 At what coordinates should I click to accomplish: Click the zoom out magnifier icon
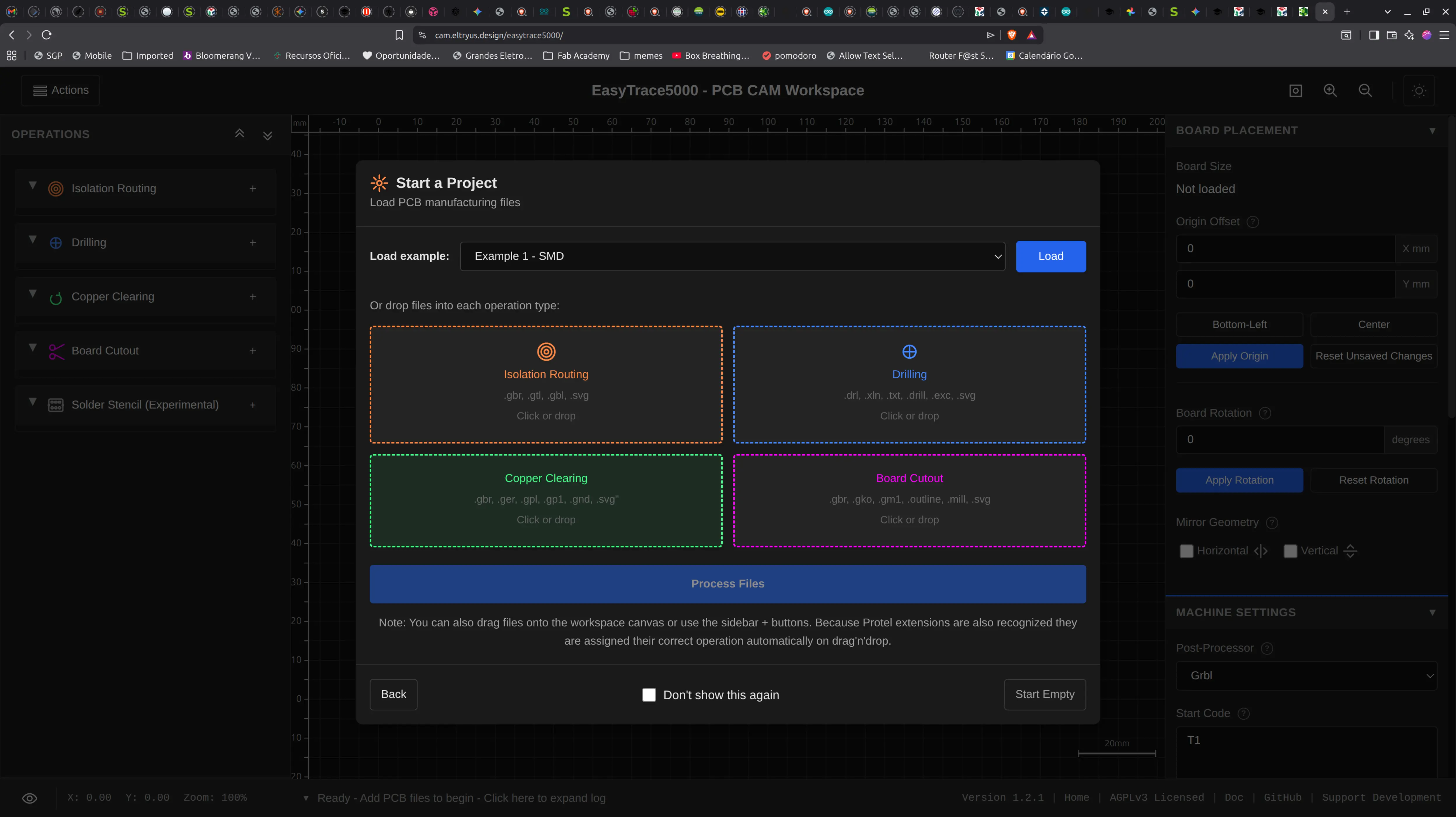pyautogui.click(x=1365, y=90)
